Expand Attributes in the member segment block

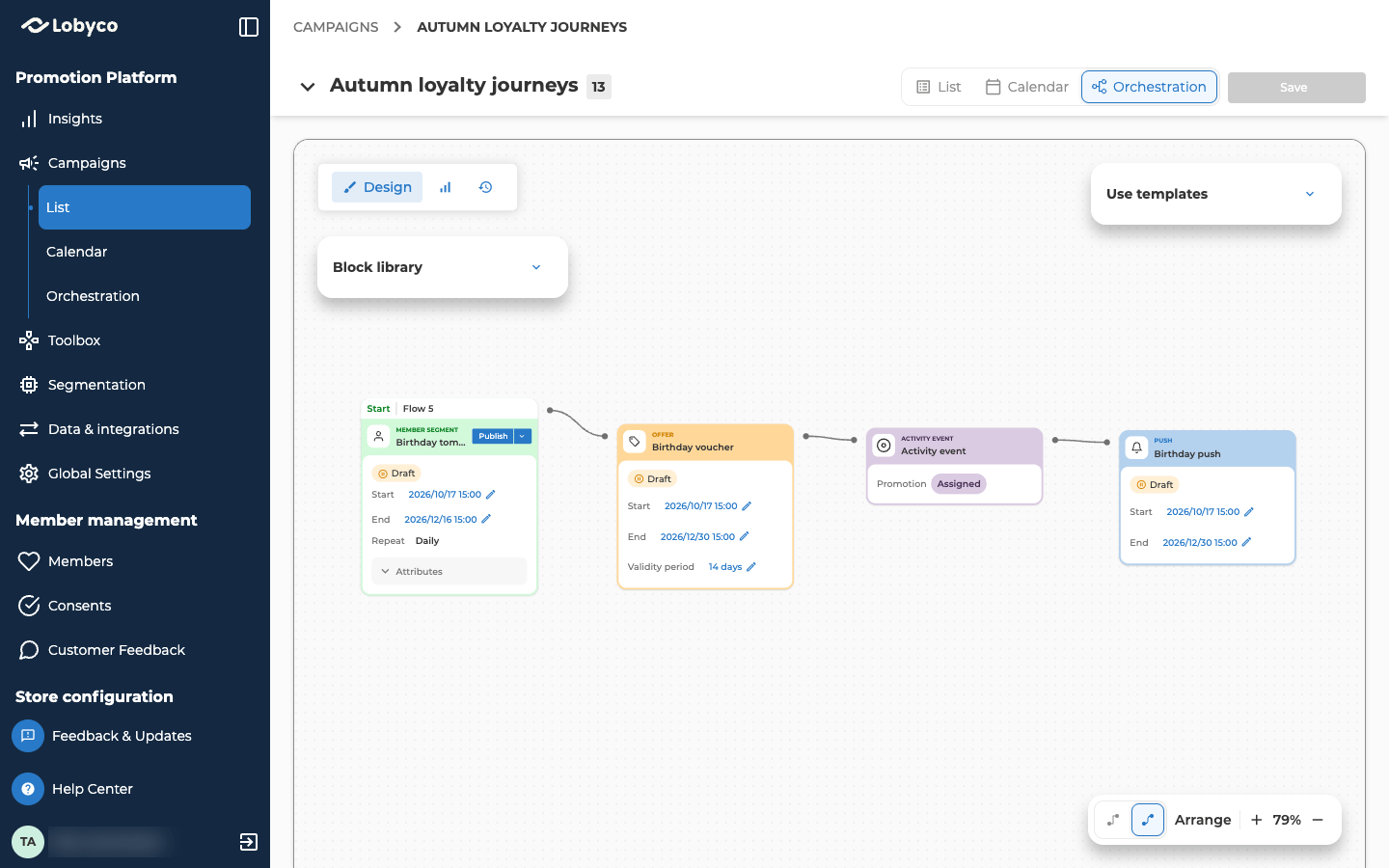[x=449, y=571]
